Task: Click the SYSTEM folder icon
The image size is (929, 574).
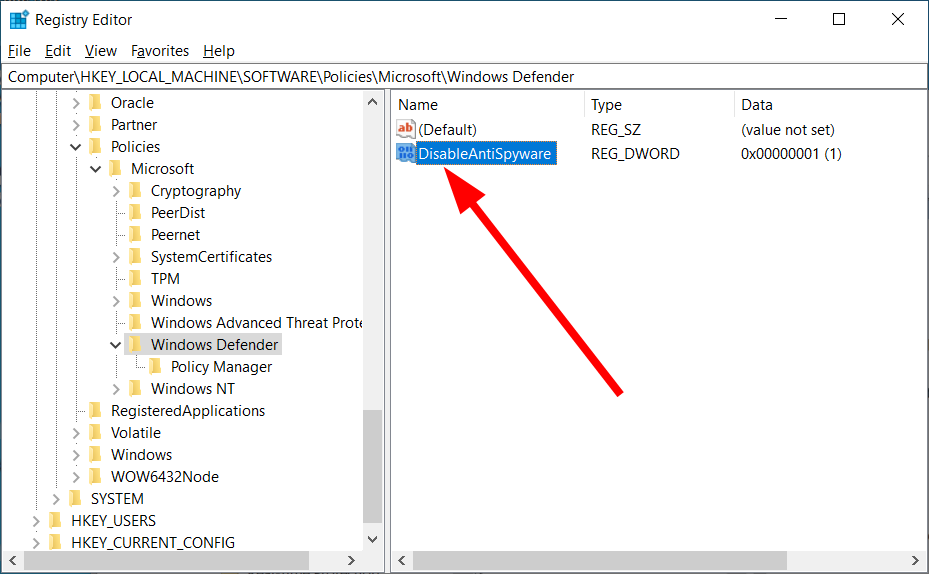Action: point(75,498)
